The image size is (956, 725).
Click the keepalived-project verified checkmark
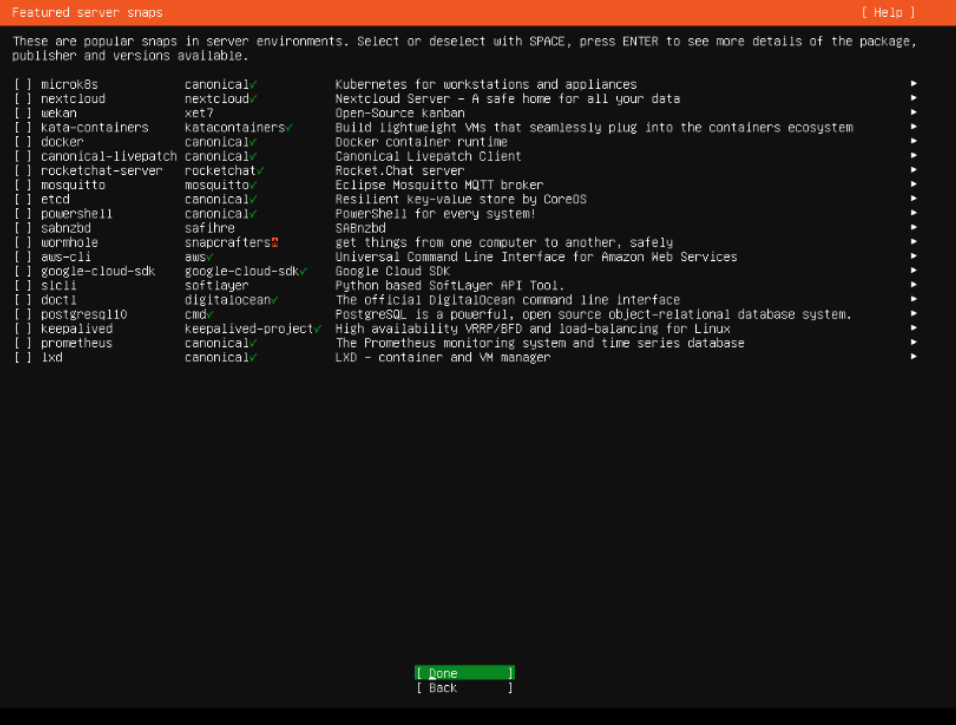pos(318,329)
